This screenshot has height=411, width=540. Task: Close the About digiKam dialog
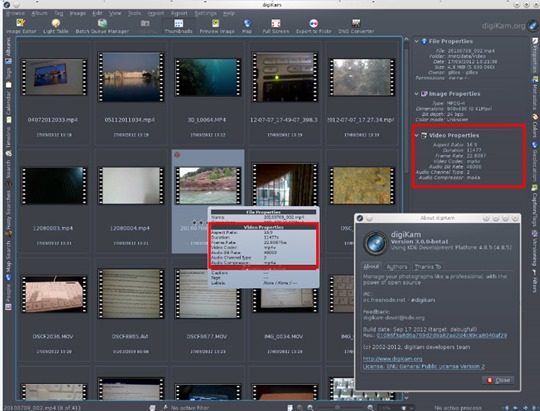(x=498, y=380)
